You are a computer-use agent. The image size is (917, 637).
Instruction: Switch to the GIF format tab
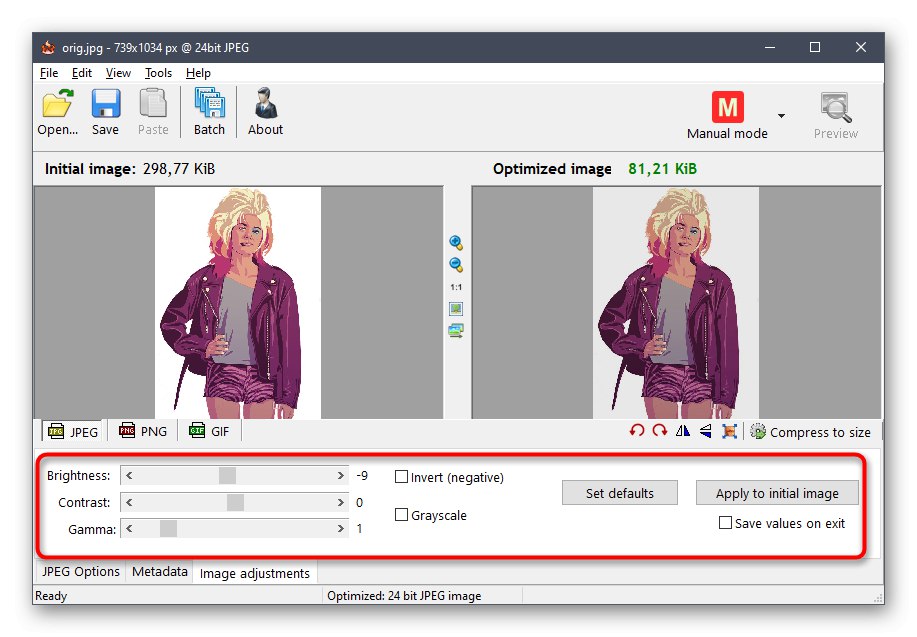pos(209,432)
